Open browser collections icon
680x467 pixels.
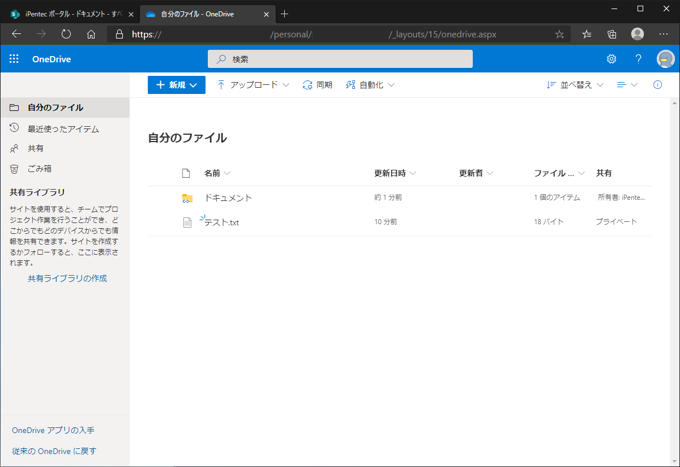click(611, 34)
